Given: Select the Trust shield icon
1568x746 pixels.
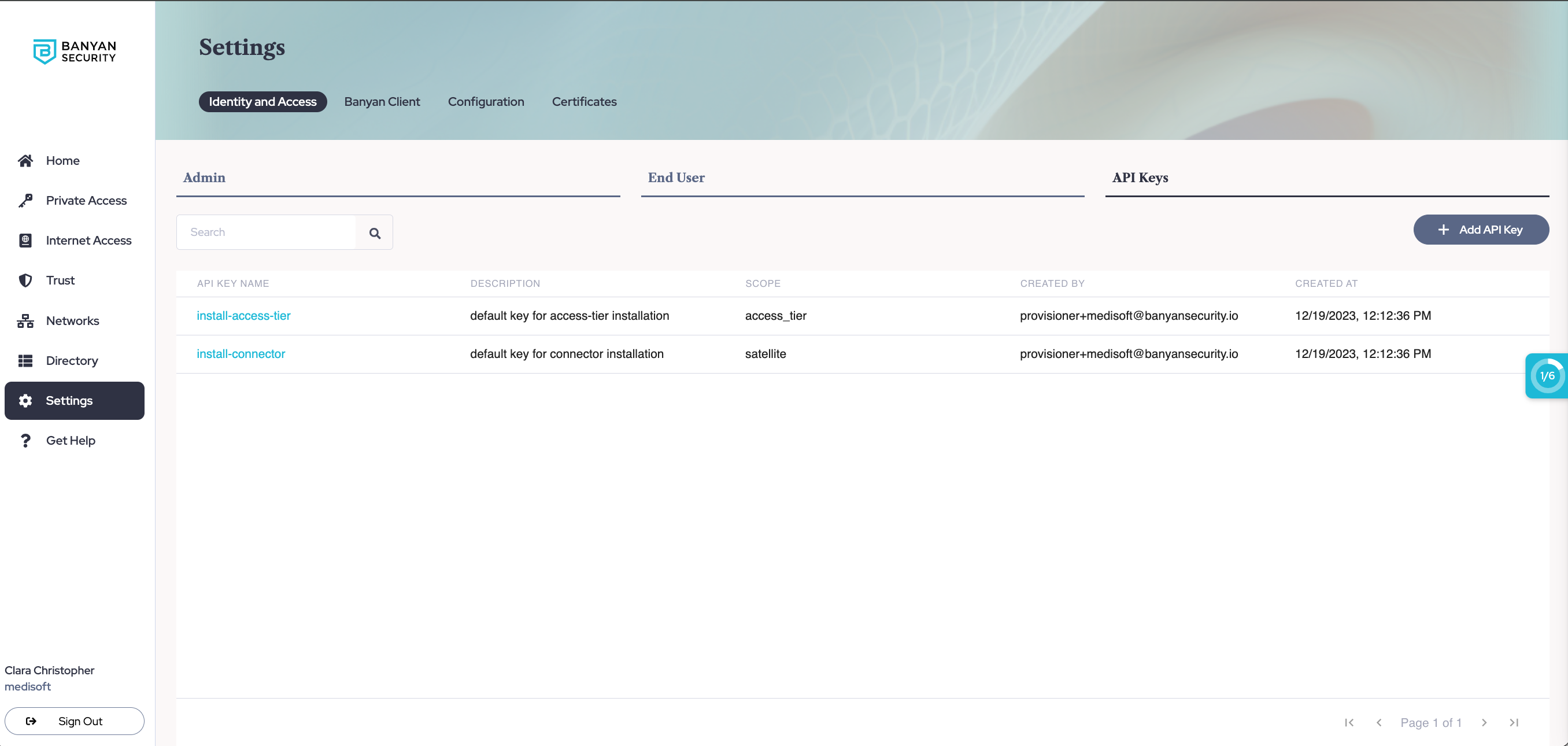Looking at the screenshot, I should [25, 280].
